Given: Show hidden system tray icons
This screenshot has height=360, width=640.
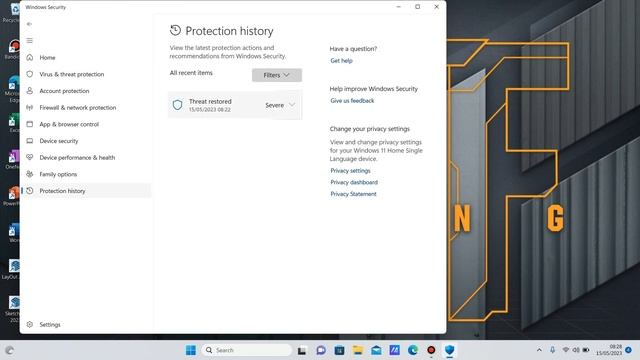Looking at the screenshot, I should point(539,350).
